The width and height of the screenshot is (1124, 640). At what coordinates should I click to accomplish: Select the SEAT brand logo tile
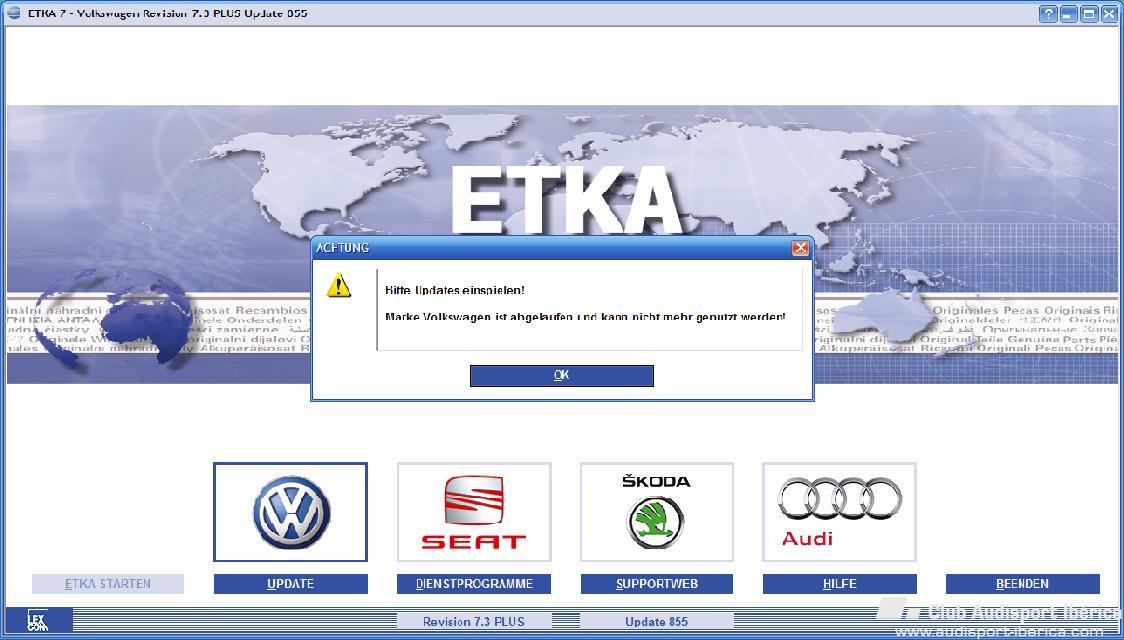(474, 512)
